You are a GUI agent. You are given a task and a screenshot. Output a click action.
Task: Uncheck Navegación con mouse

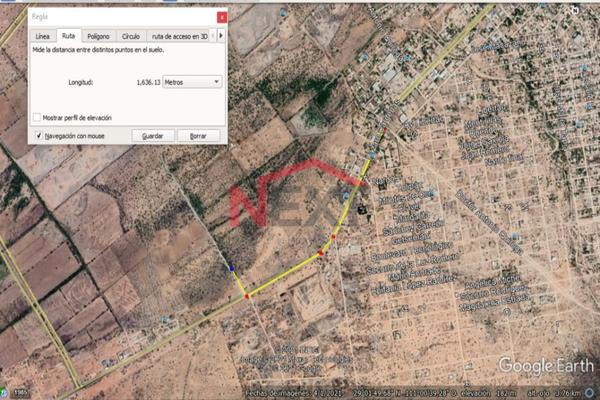[x=37, y=135]
